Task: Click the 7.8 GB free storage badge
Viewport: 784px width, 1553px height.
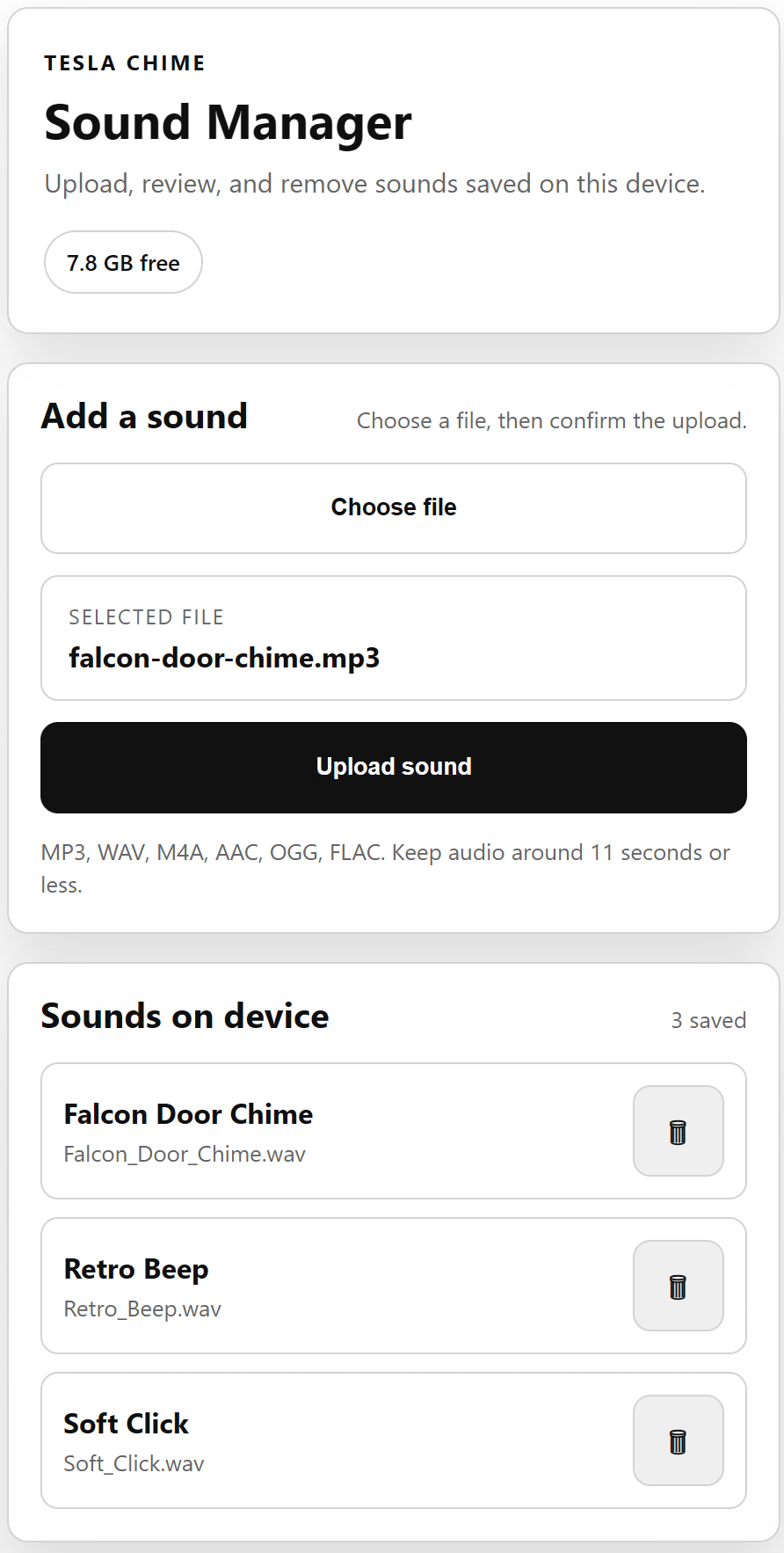Action: click(x=123, y=263)
